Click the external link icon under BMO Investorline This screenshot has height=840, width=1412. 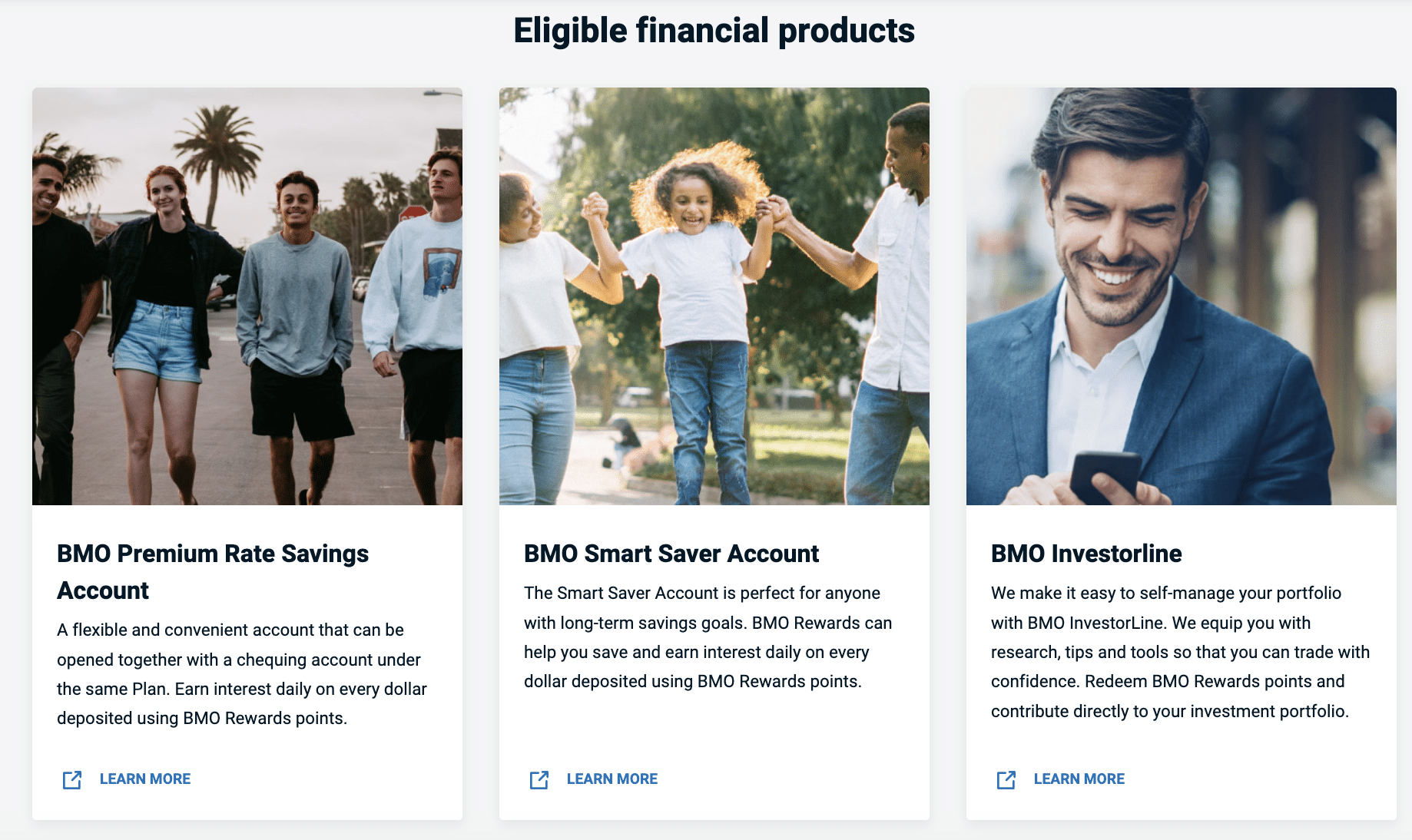(x=1006, y=779)
